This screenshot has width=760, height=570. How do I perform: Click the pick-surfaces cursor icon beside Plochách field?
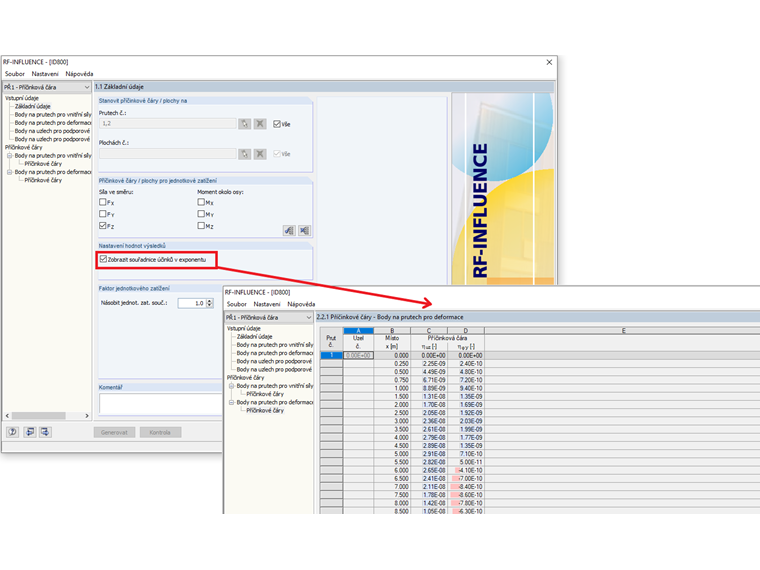click(x=244, y=154)
